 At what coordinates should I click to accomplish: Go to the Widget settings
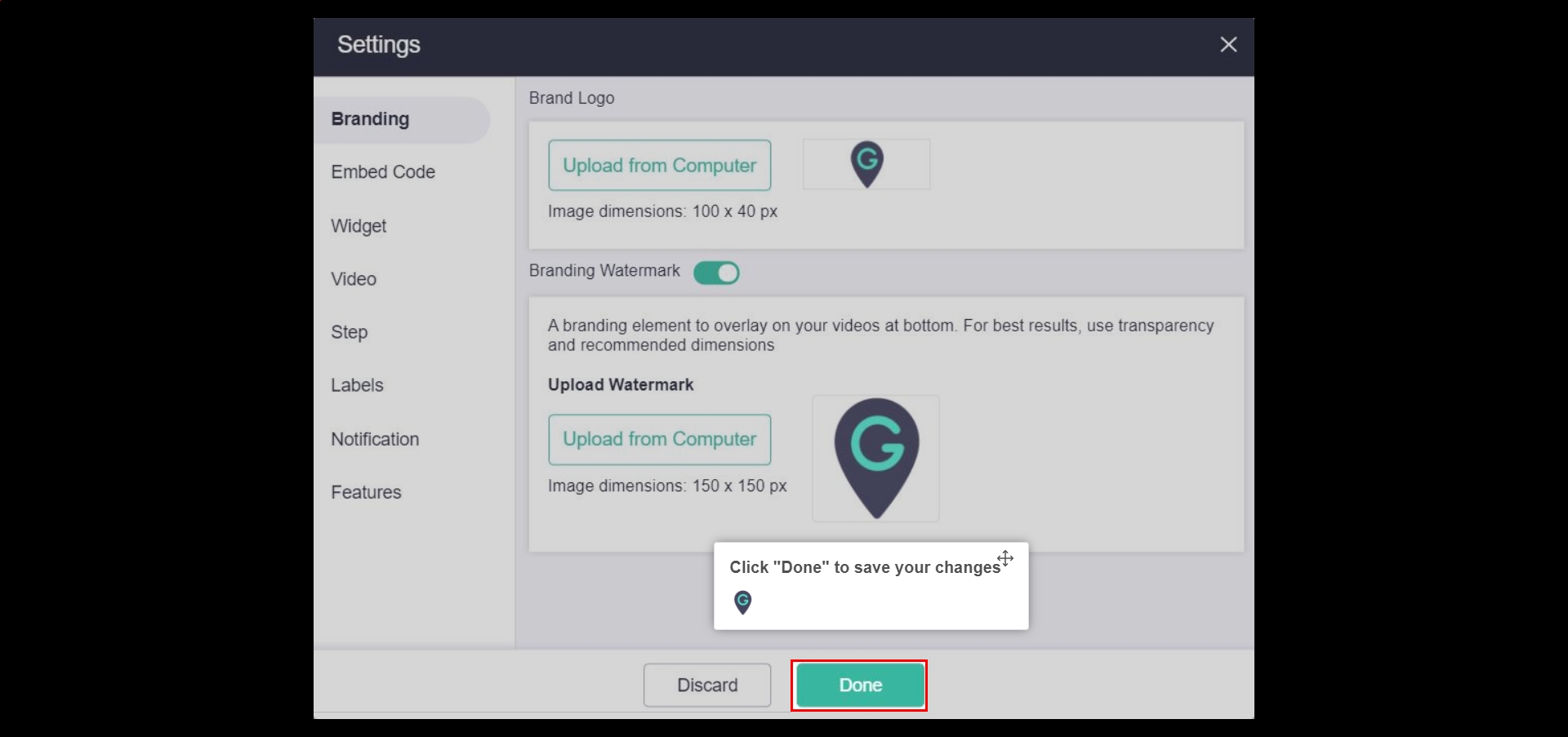[x=359, y=226]
